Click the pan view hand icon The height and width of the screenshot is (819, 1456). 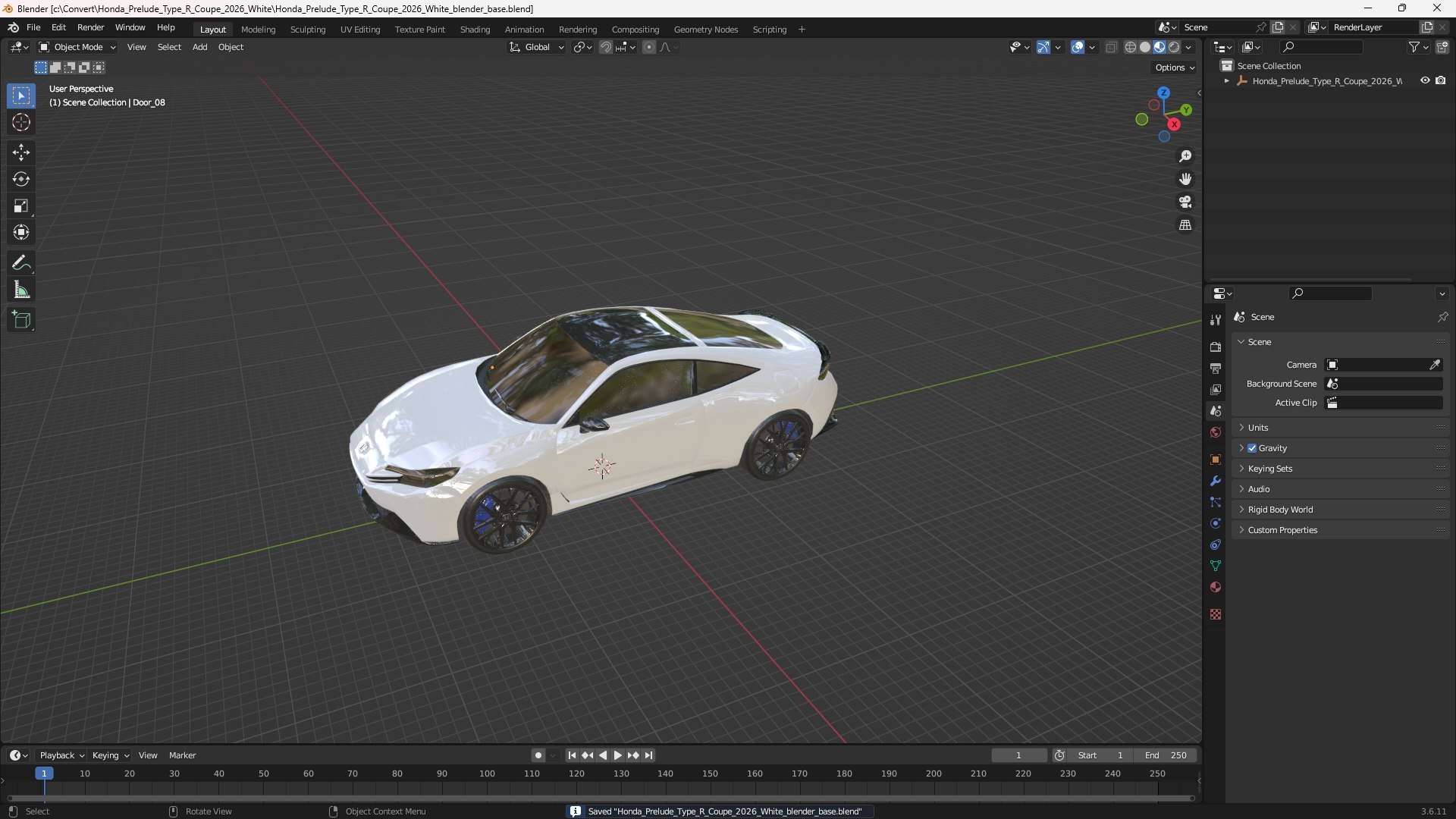1185,179
